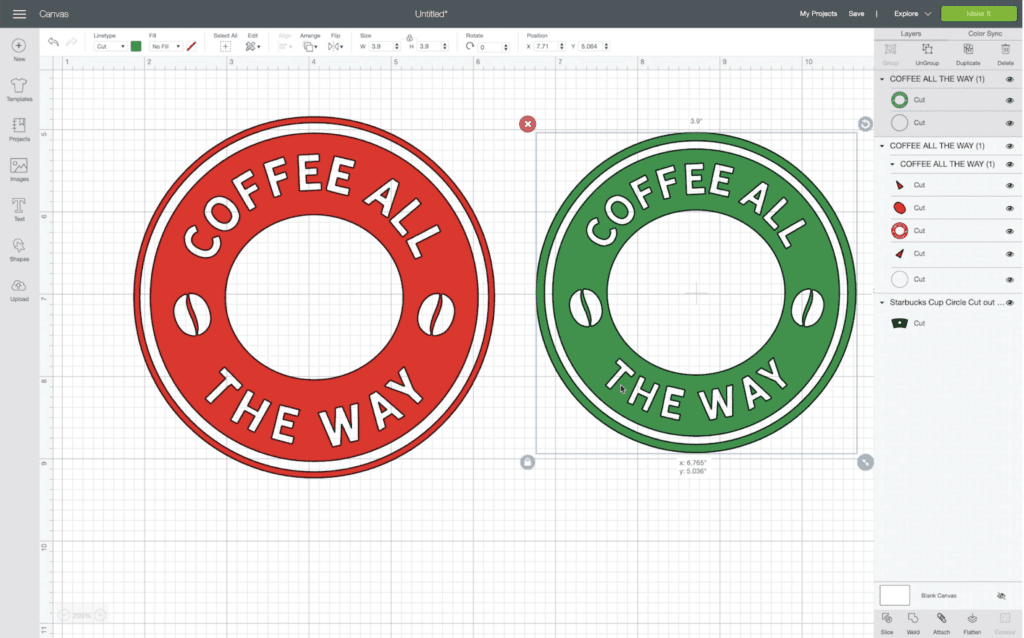This screenshot has width=1024, height=638.
Task: Click the green Make It button
Action: tap(978, 14)
